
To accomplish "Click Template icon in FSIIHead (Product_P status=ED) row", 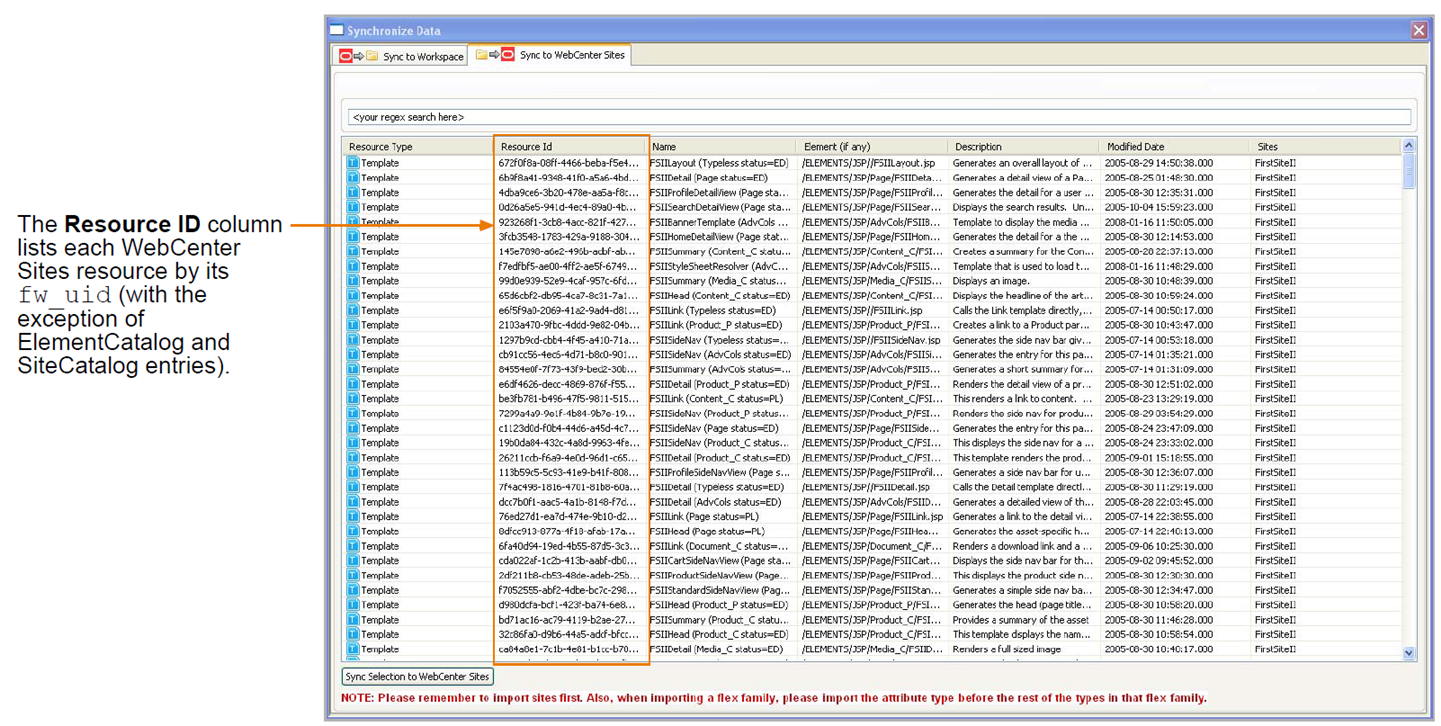I will point(353,605).
